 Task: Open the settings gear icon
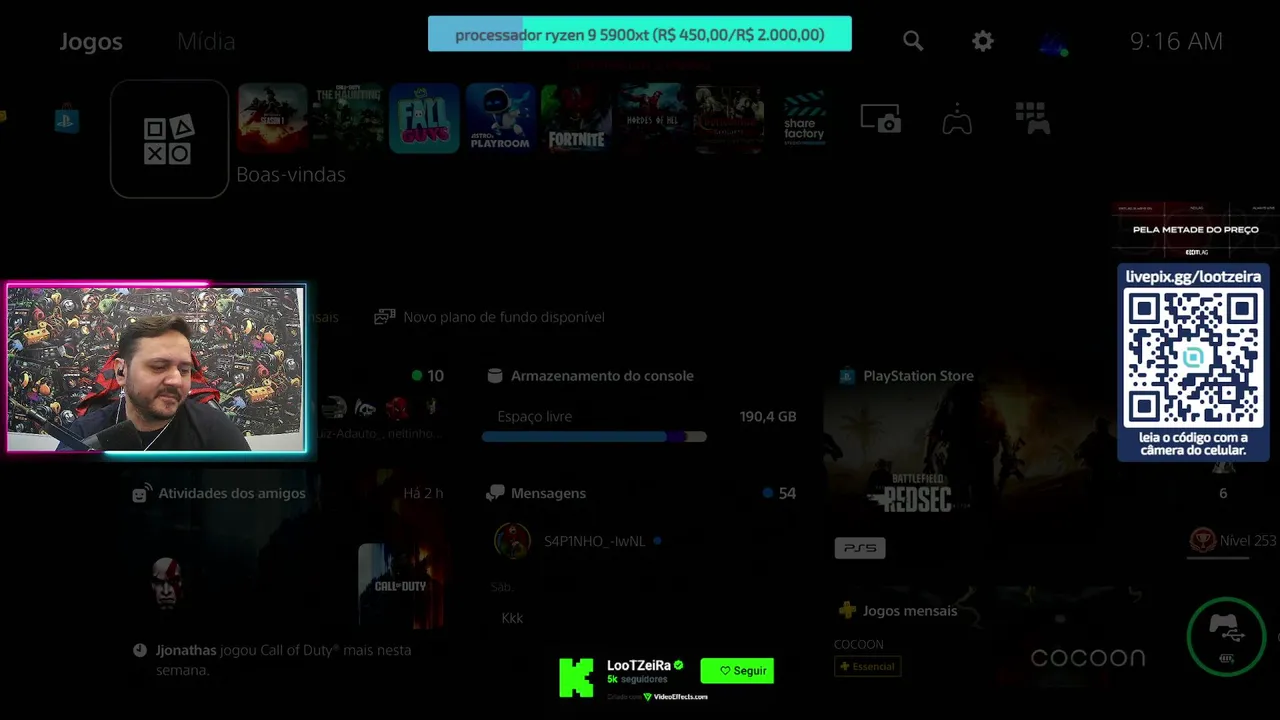tap(983, 41)
